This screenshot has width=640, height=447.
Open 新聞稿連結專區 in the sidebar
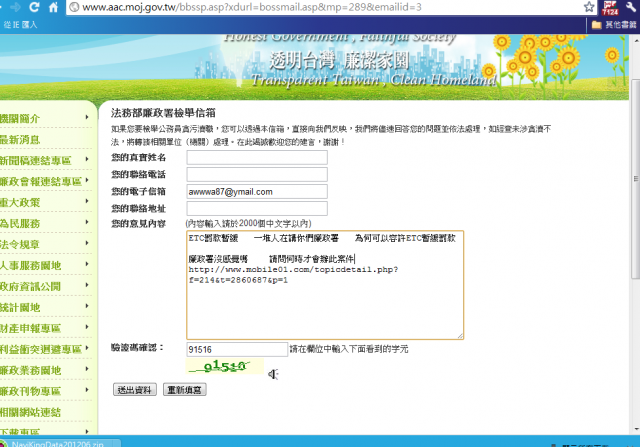coord(36,161)
